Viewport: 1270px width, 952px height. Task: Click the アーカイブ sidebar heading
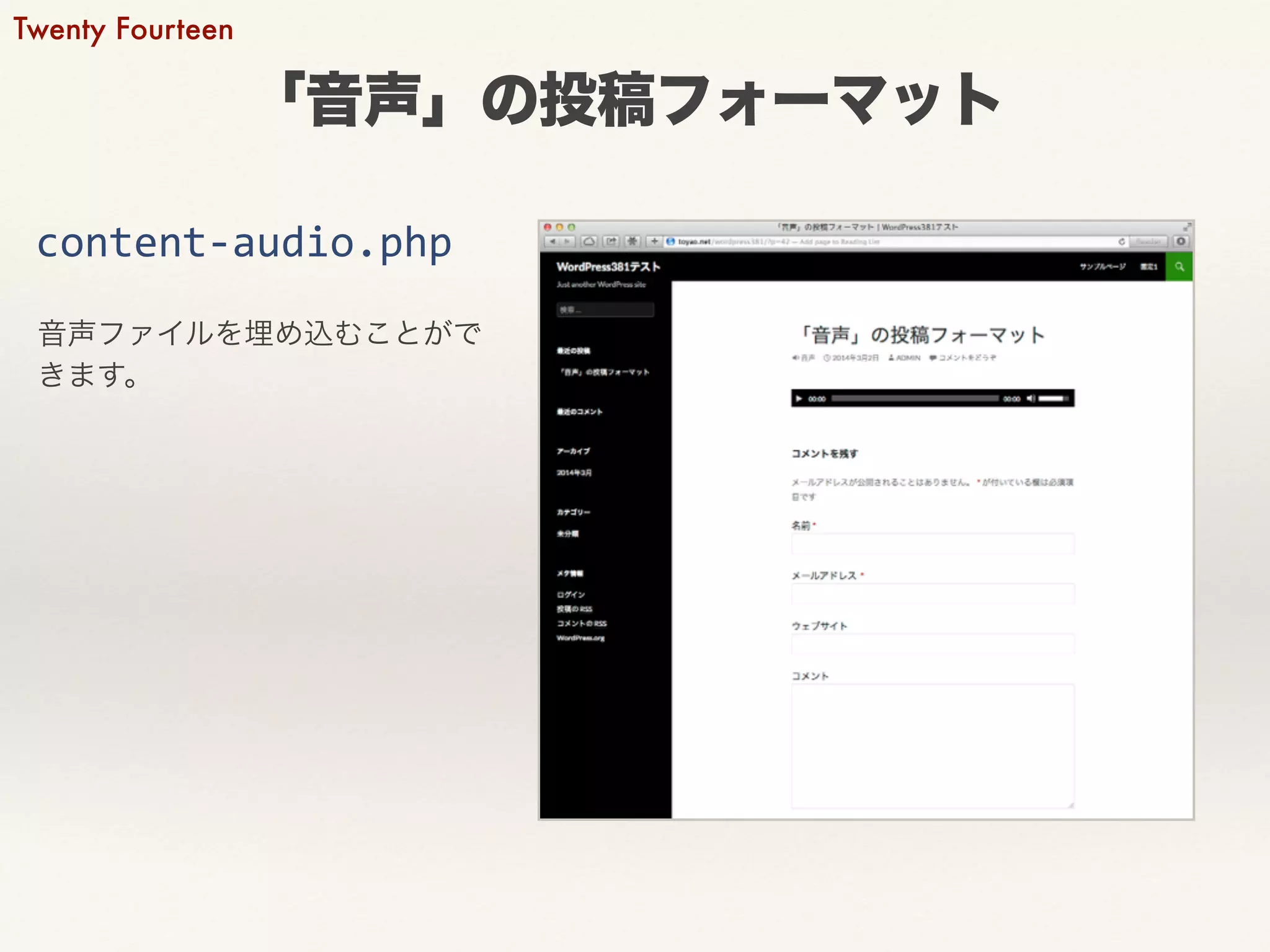point(574,452)
